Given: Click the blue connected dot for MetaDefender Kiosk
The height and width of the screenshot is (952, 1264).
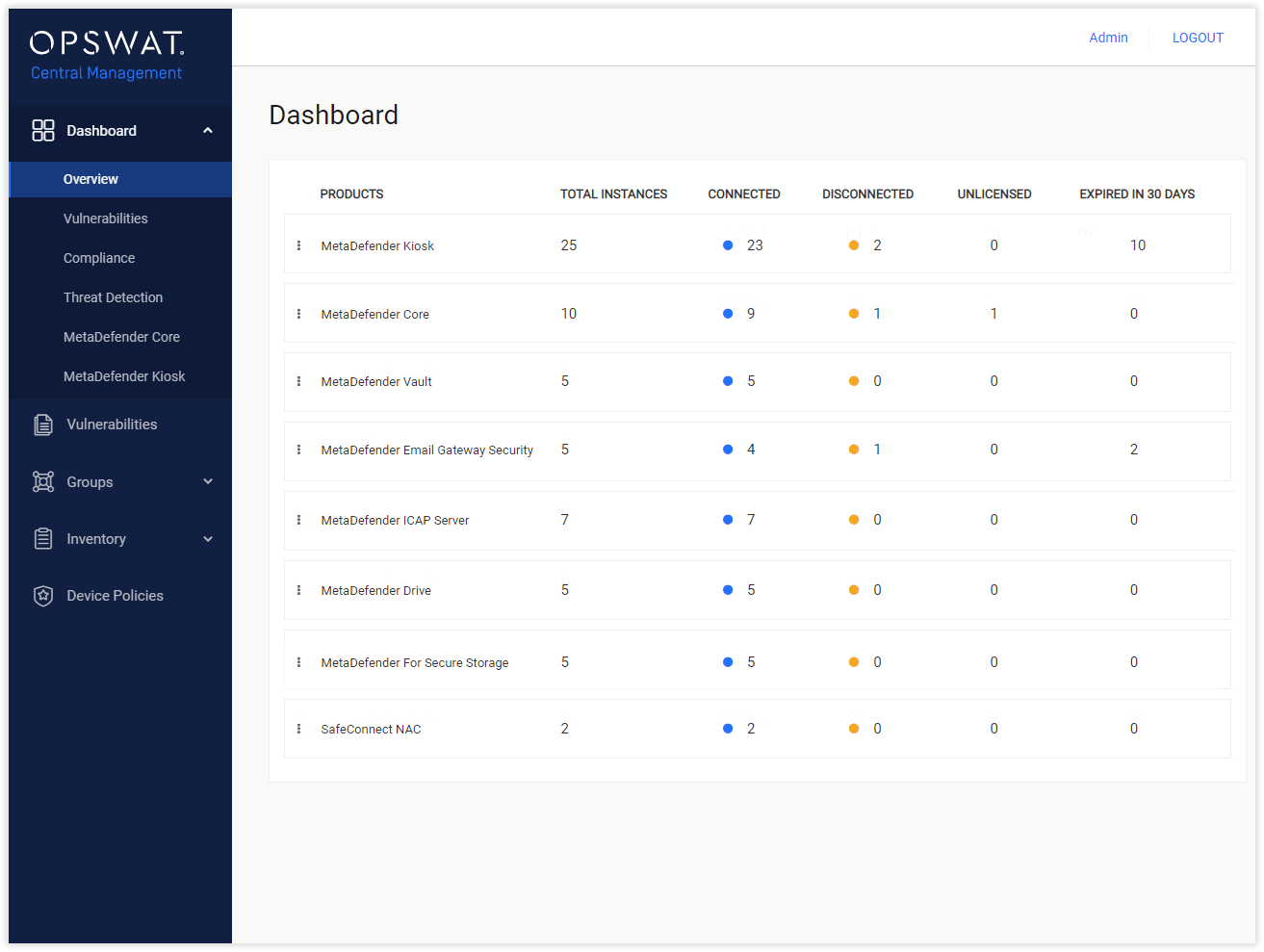Looking at the screenshot, I should tap(728, 245).
